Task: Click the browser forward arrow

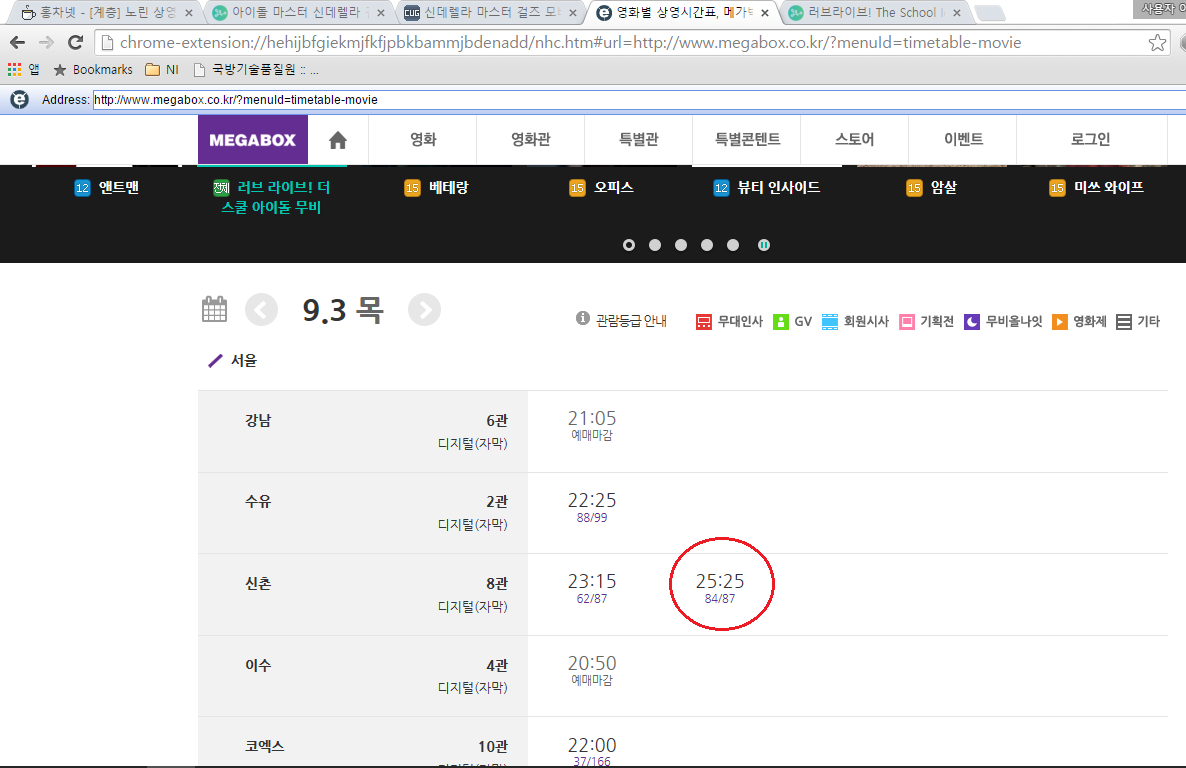Action: 46,43
